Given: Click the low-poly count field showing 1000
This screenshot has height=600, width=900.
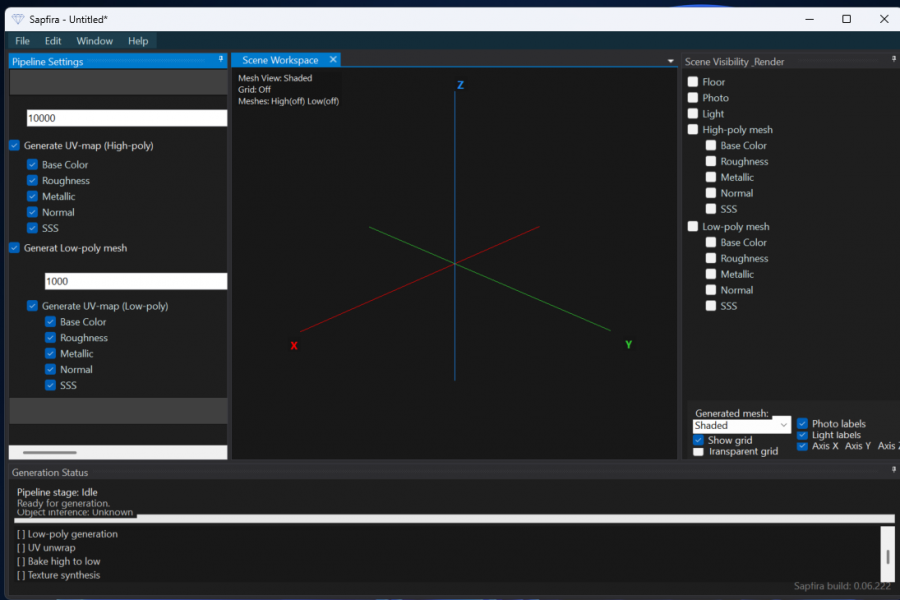Looking at the screenshot, I should [x=136, y=281].
